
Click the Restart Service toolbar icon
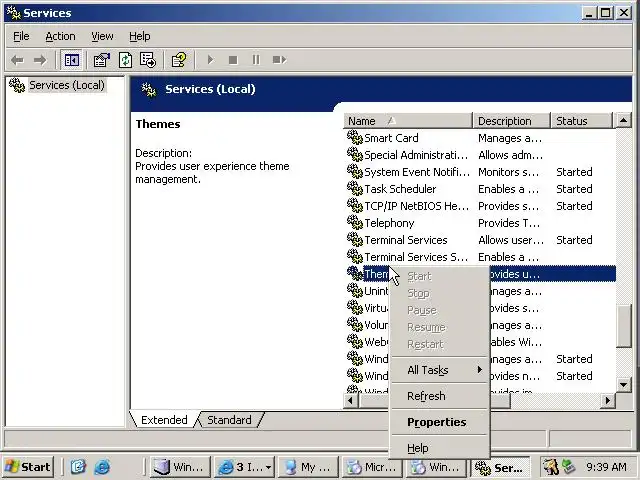point(279,60)
